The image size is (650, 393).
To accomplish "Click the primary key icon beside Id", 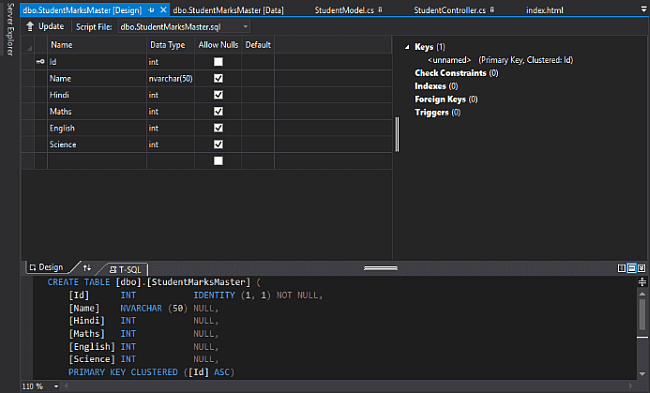I will tap(40, 62).
